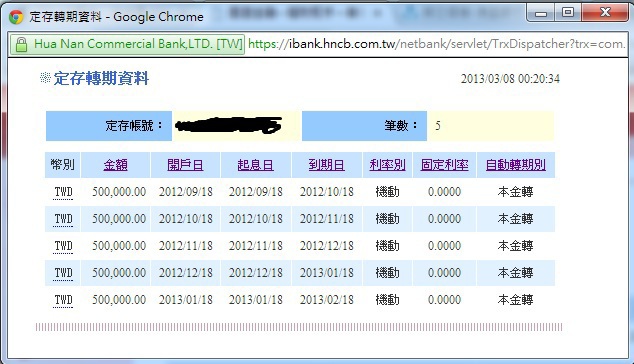Click the 筆數 count value 5
The height and width of the screenshot is (364, 634).
437,126
